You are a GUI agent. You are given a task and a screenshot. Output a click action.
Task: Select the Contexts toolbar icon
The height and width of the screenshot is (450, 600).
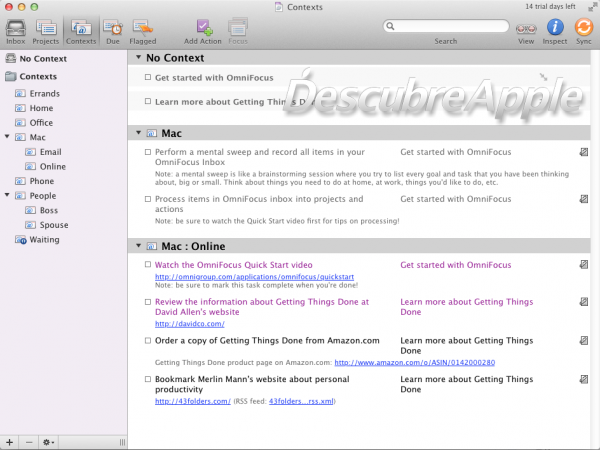point(81,31)
